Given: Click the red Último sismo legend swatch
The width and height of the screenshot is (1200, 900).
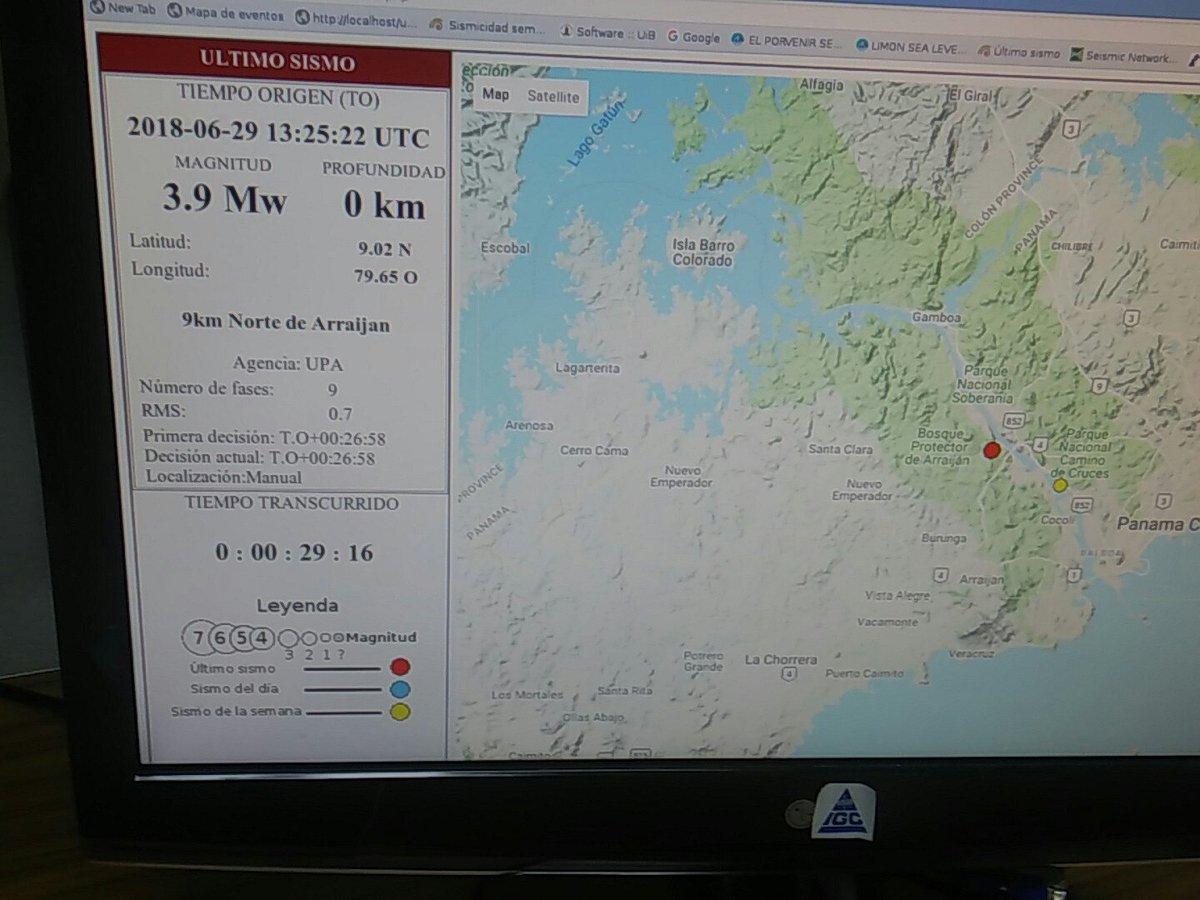Looking at the screenshot, I should tap(400, 667).
